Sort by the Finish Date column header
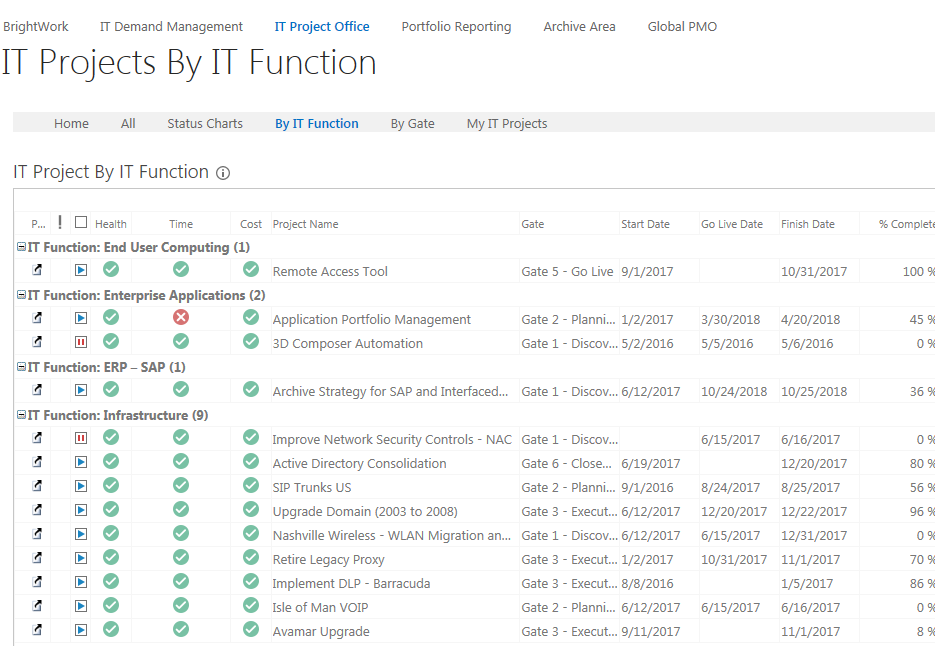This screenshot has height=646, width=935. click(x=807, y=224)
